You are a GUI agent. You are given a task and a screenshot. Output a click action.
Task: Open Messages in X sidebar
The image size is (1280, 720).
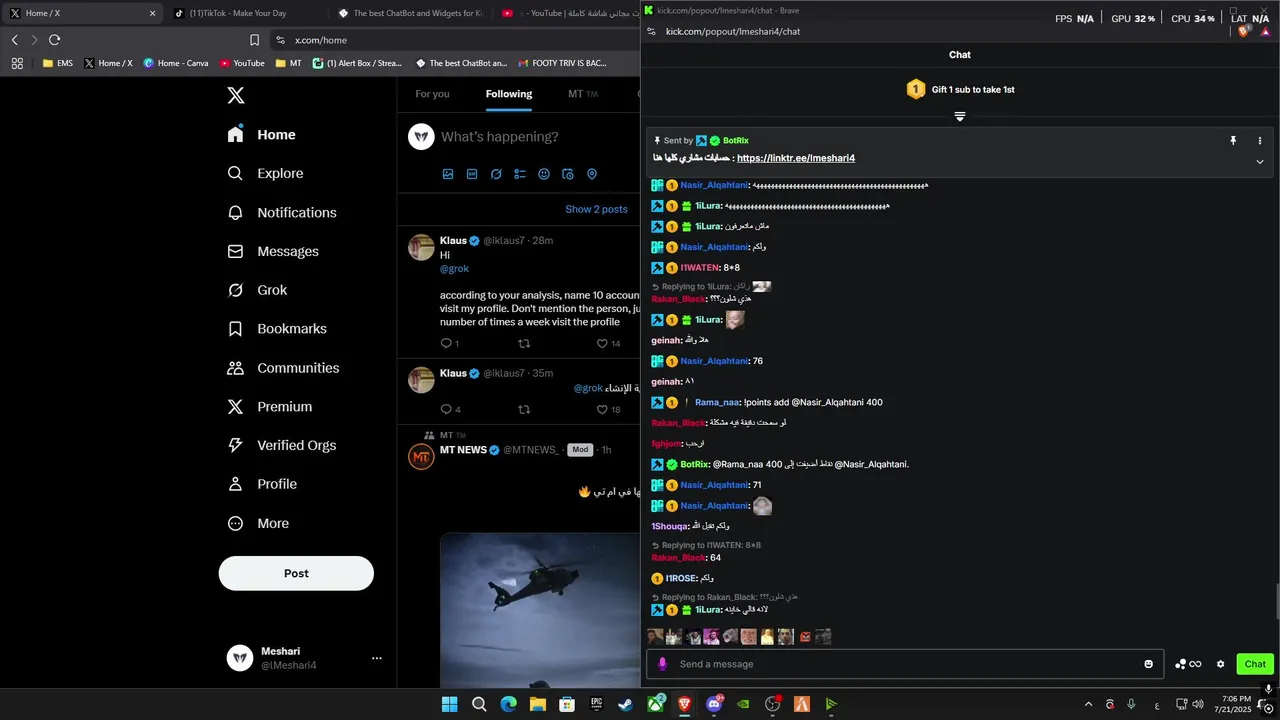coord(273,251)
